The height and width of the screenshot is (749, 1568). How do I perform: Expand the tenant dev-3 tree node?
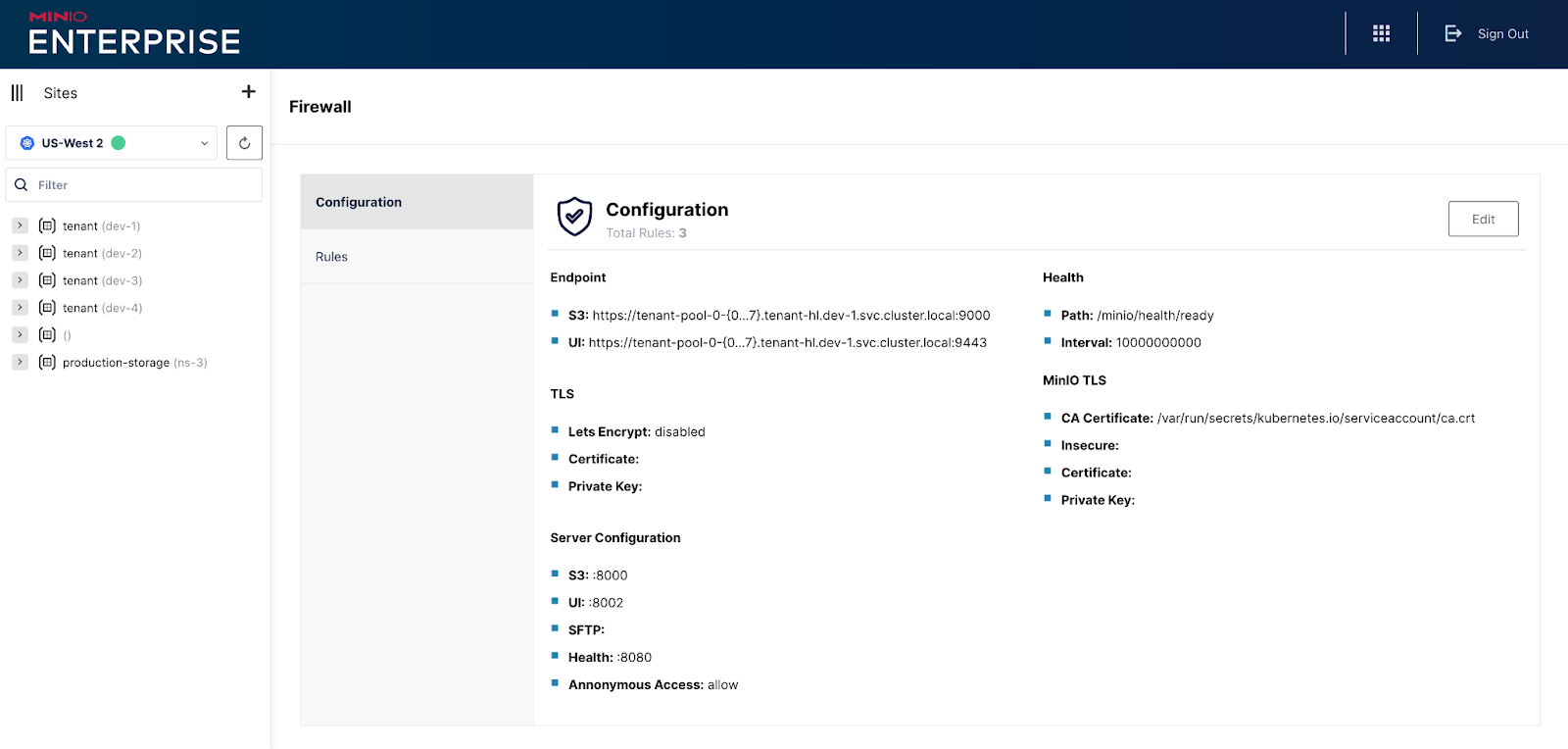20,280
